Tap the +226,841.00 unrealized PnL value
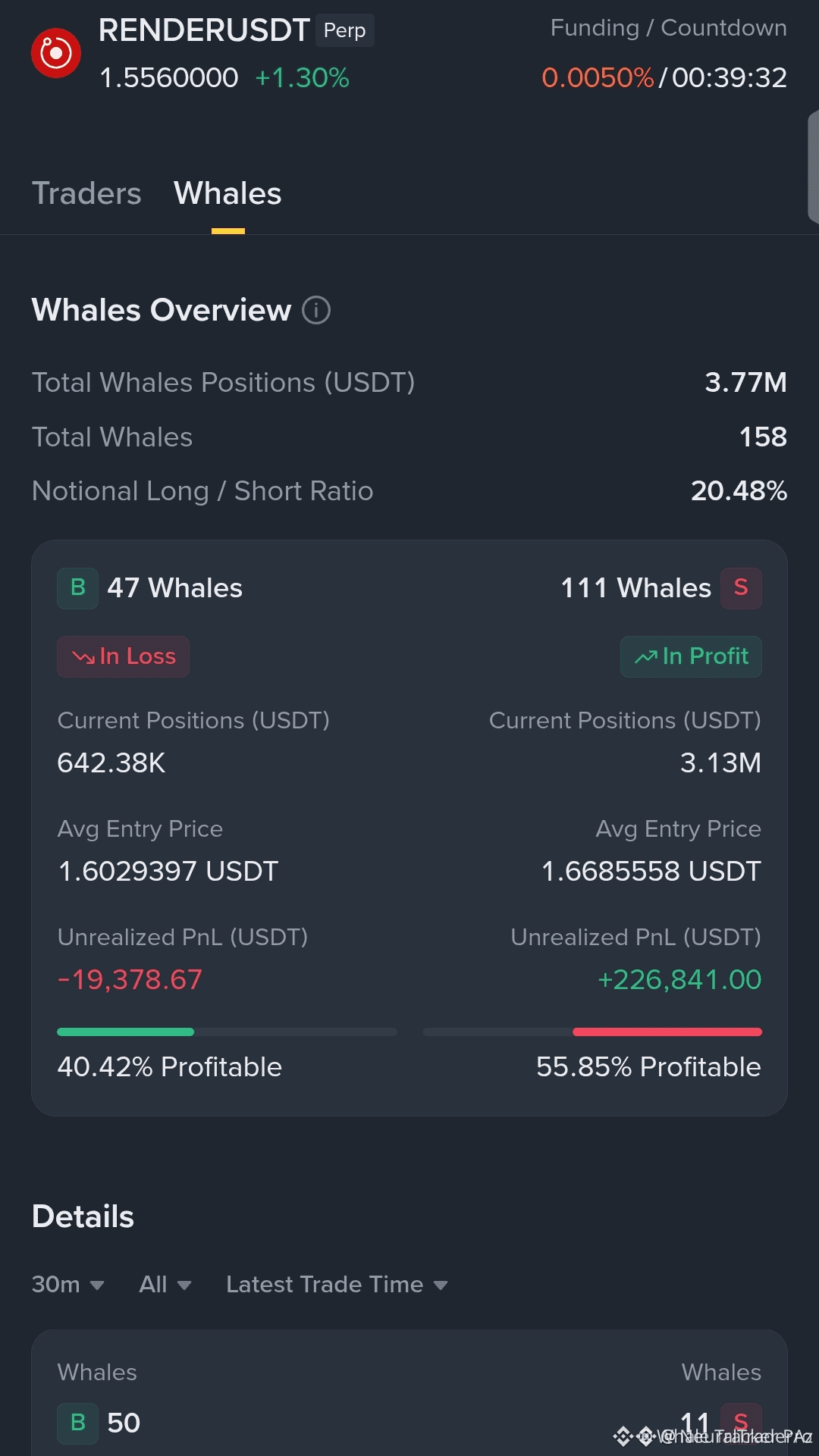Viewport: 819px width, 1456px height. click(679, 980)
